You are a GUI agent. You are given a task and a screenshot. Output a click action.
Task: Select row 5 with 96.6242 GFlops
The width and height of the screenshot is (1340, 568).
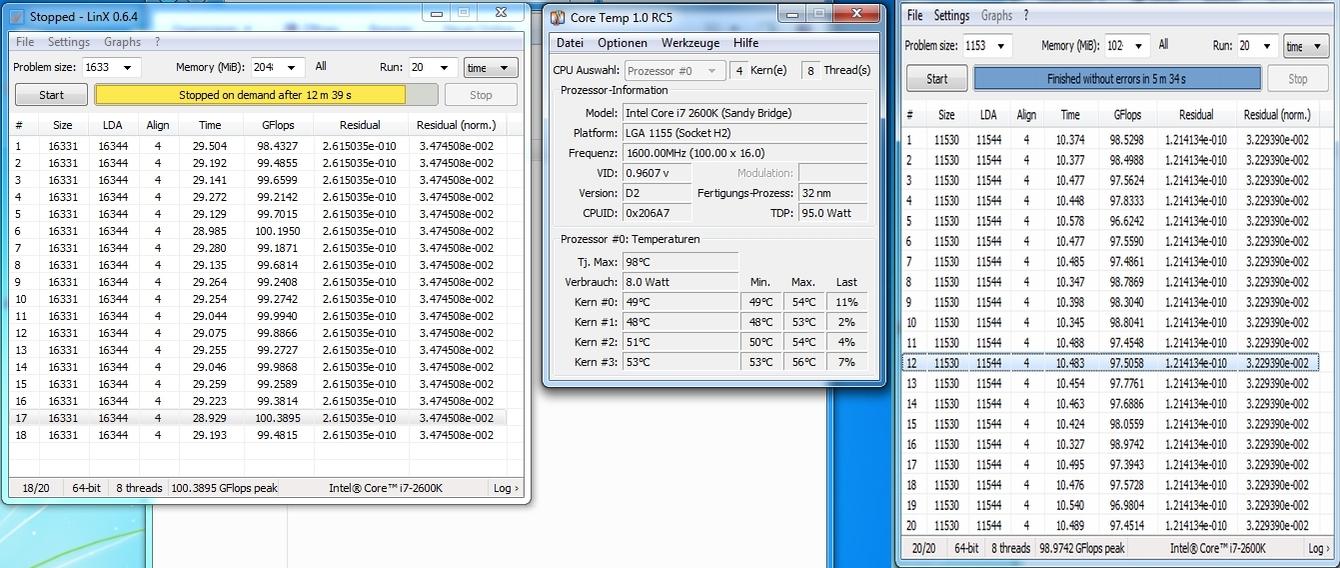1111,221
